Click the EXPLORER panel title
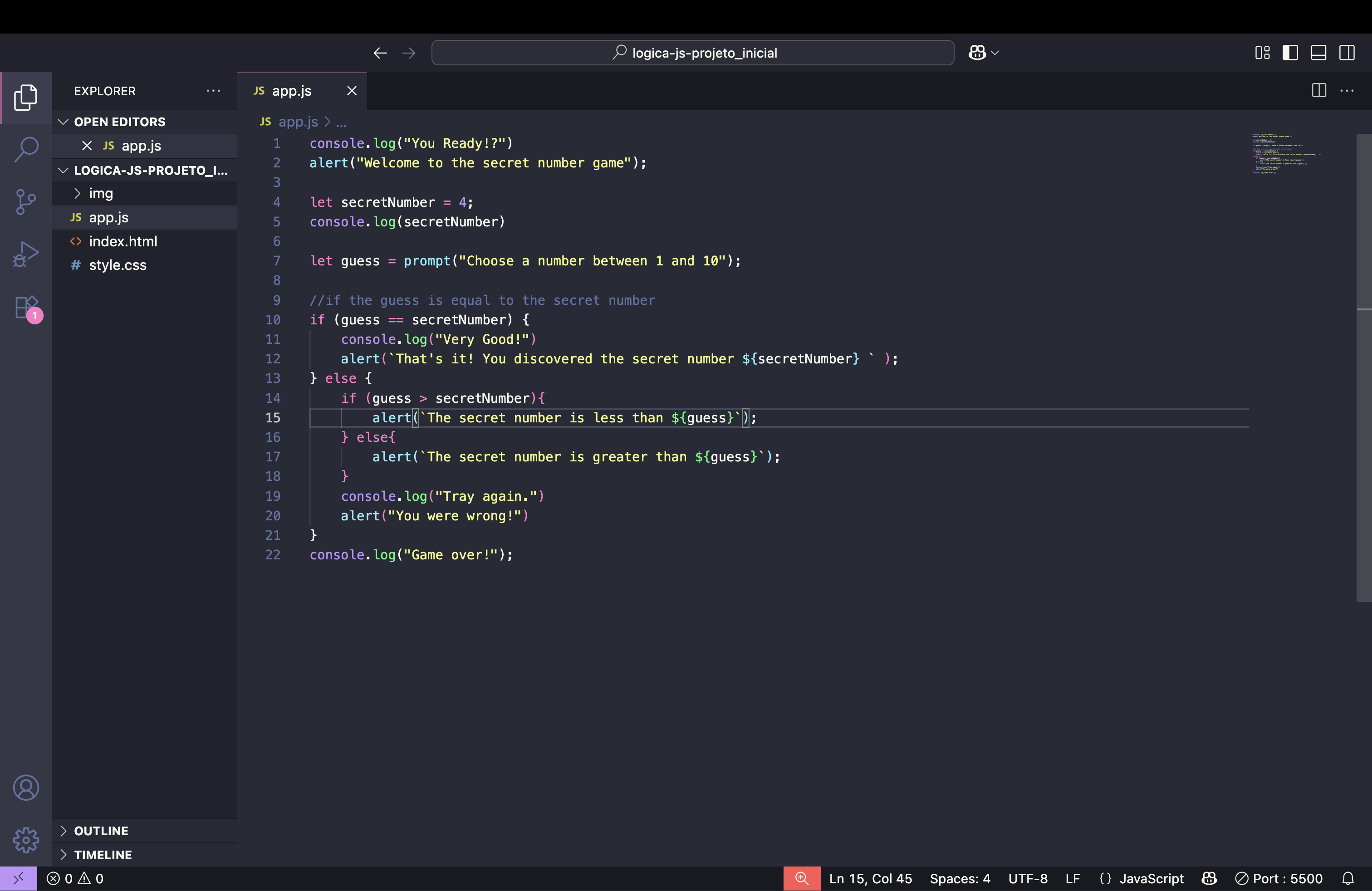 click(105, 90)
